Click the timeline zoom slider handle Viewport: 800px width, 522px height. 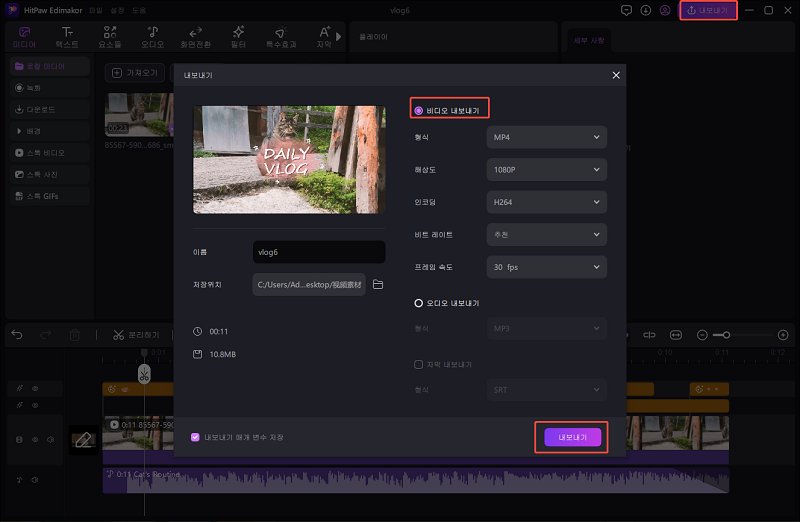[726, 335]
